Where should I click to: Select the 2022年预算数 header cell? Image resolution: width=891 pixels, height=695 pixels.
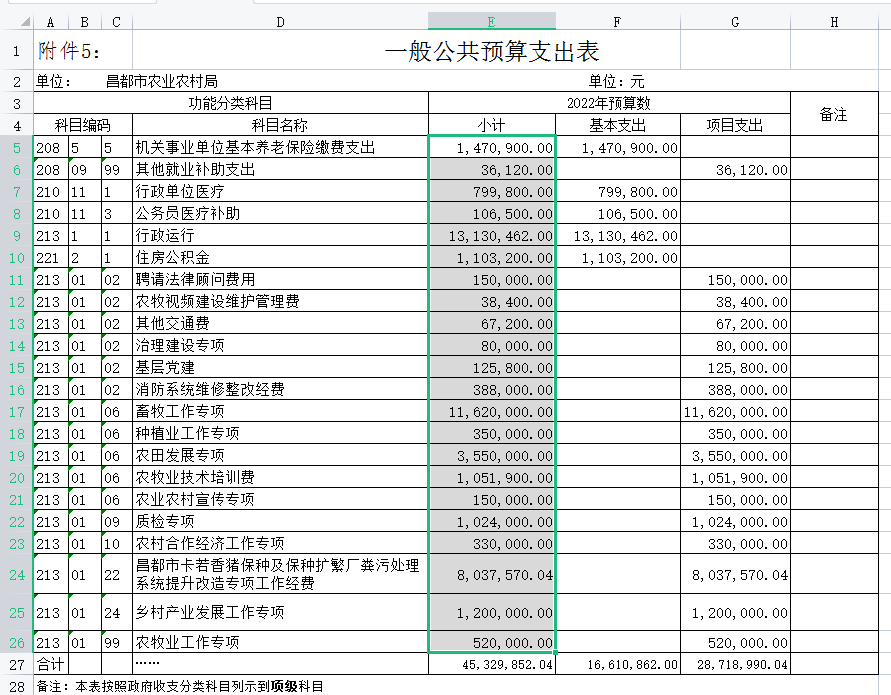pos(609,103)
